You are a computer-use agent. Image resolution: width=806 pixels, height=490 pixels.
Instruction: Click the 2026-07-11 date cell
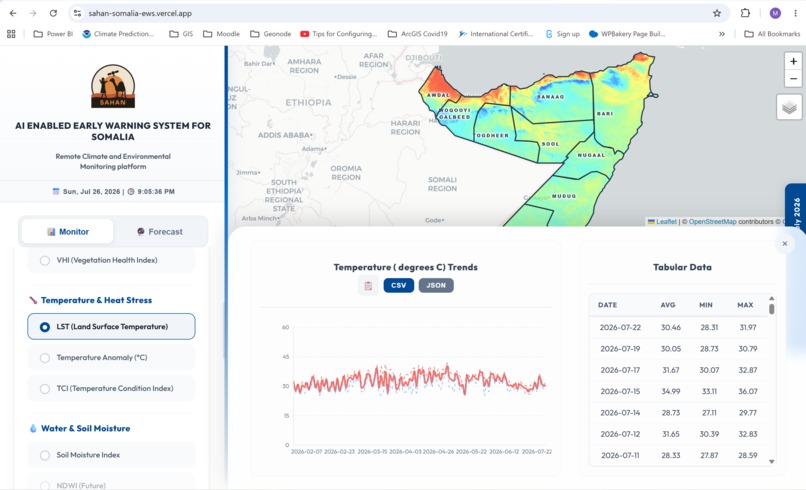tap(620, 456)
